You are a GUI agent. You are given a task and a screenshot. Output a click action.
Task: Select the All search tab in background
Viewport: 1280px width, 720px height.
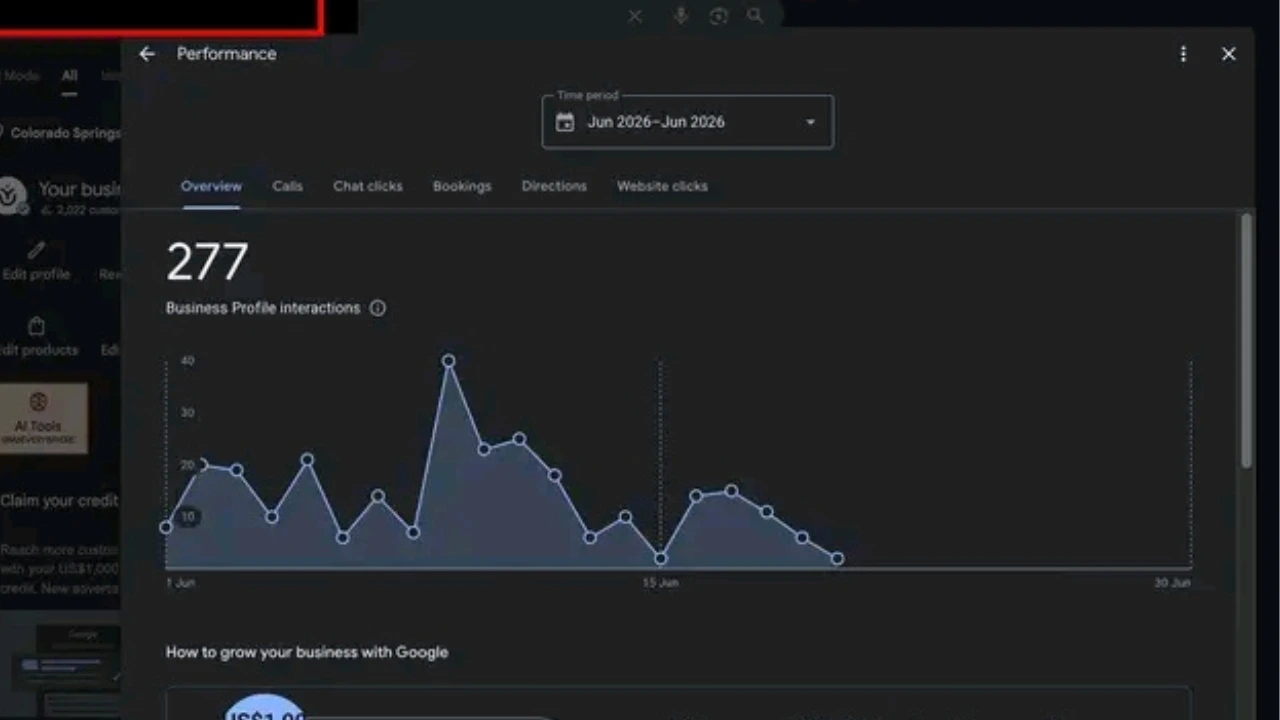[69, 76]
